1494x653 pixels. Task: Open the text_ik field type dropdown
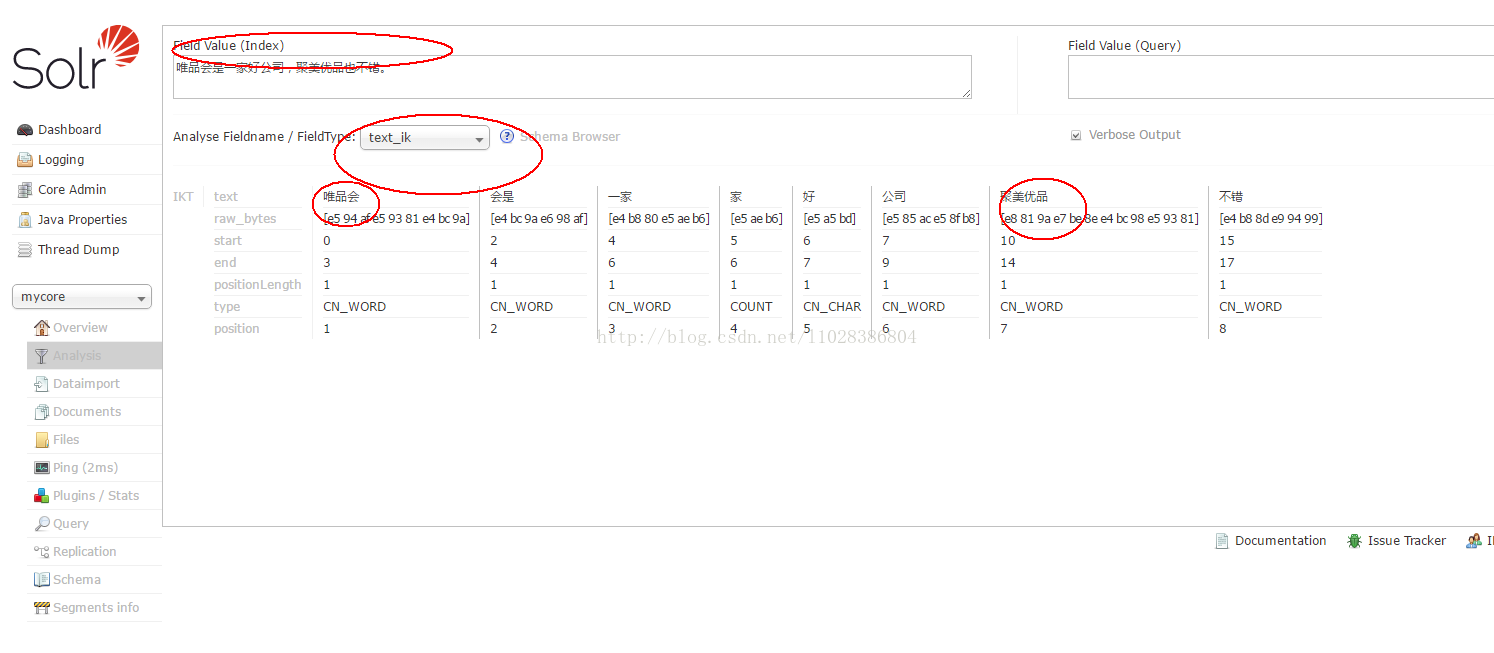click(425, 137)
